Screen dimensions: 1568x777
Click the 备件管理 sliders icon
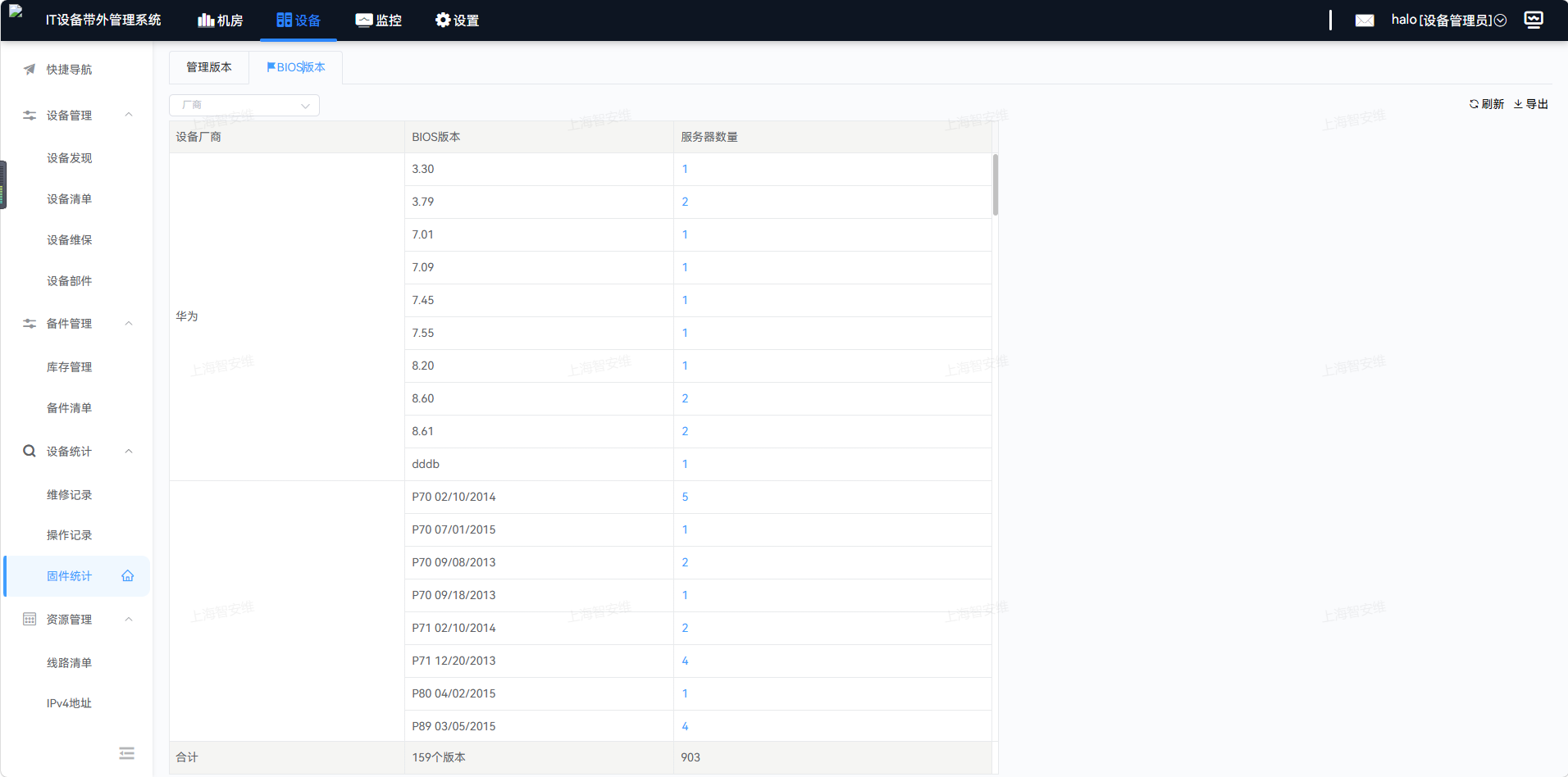click(30, 324)
